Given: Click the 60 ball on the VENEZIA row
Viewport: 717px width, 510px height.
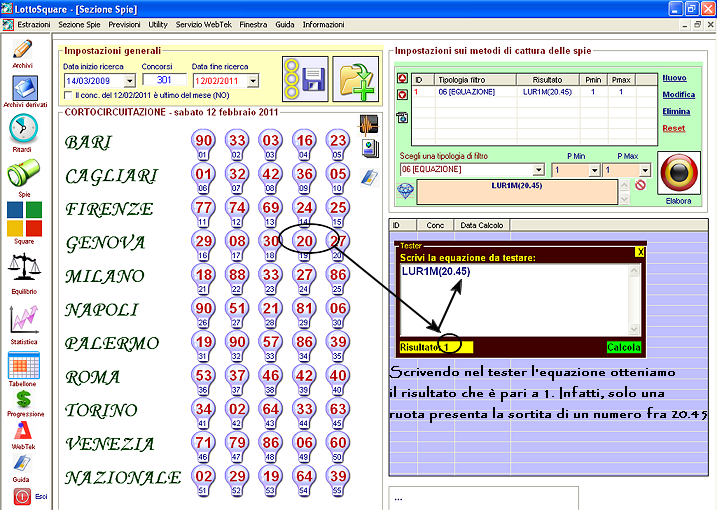Looking at the screenshot, I should point(338,442).
